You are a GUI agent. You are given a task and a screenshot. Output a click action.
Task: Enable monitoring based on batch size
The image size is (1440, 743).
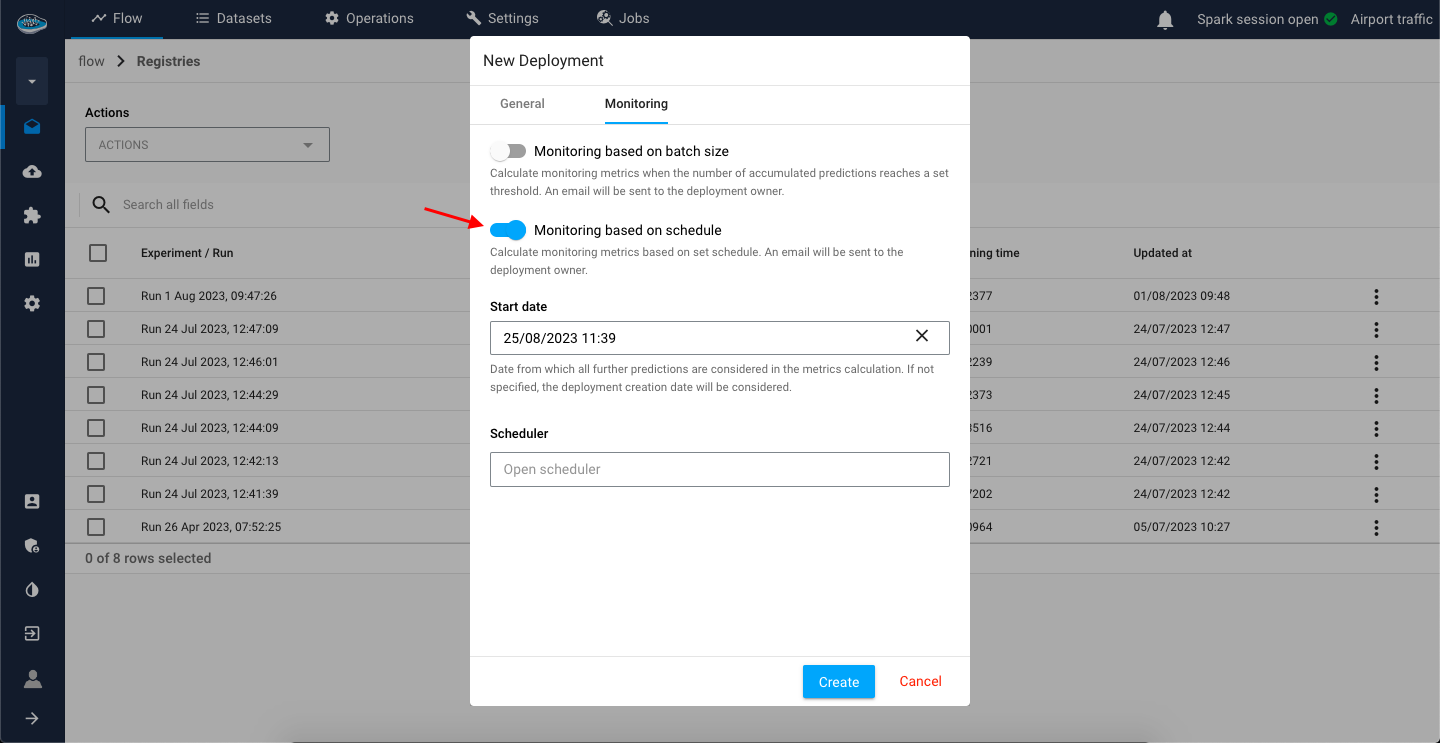(x=508, y=152)
